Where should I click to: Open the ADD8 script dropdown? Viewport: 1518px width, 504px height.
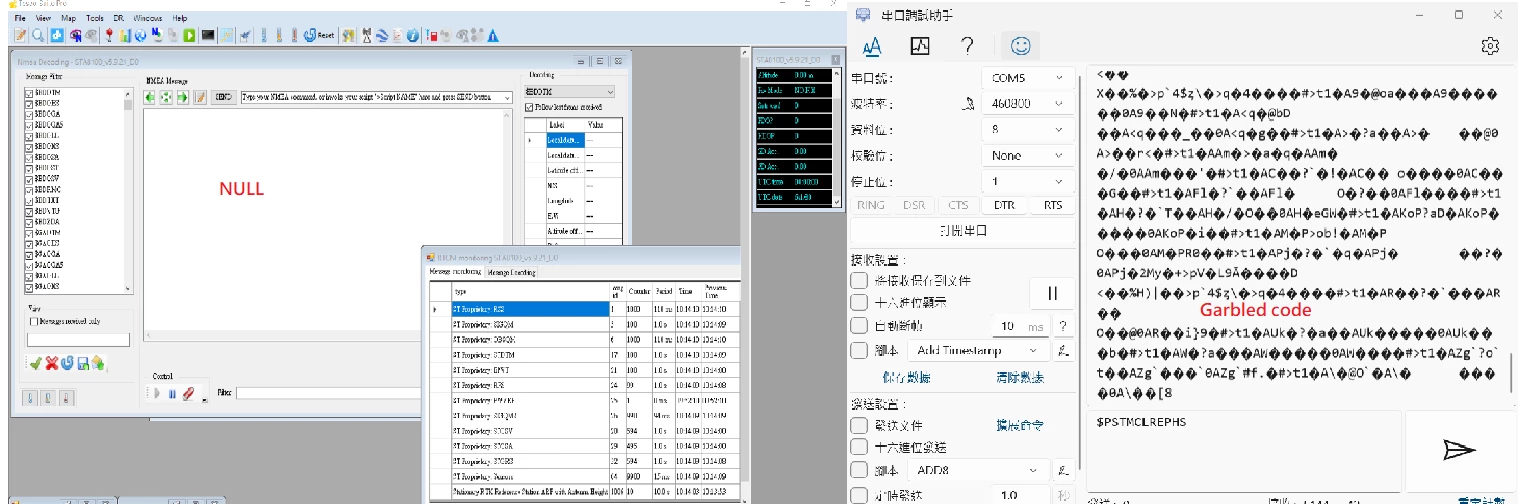[x=978, y=470]
